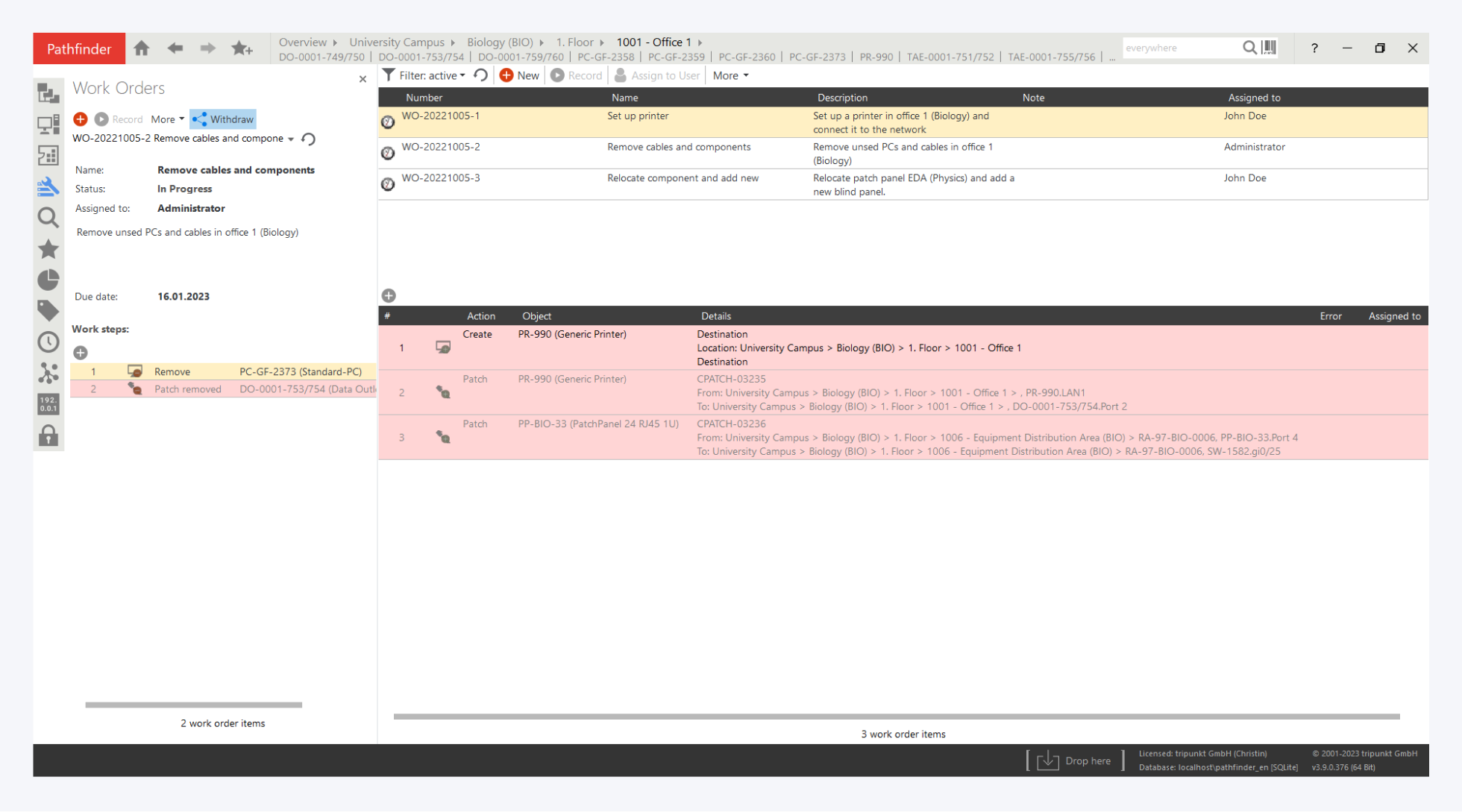Open the IP address 192.0.0.1 sidebar icon
The image size is (1462, 812).
[48, 403]
